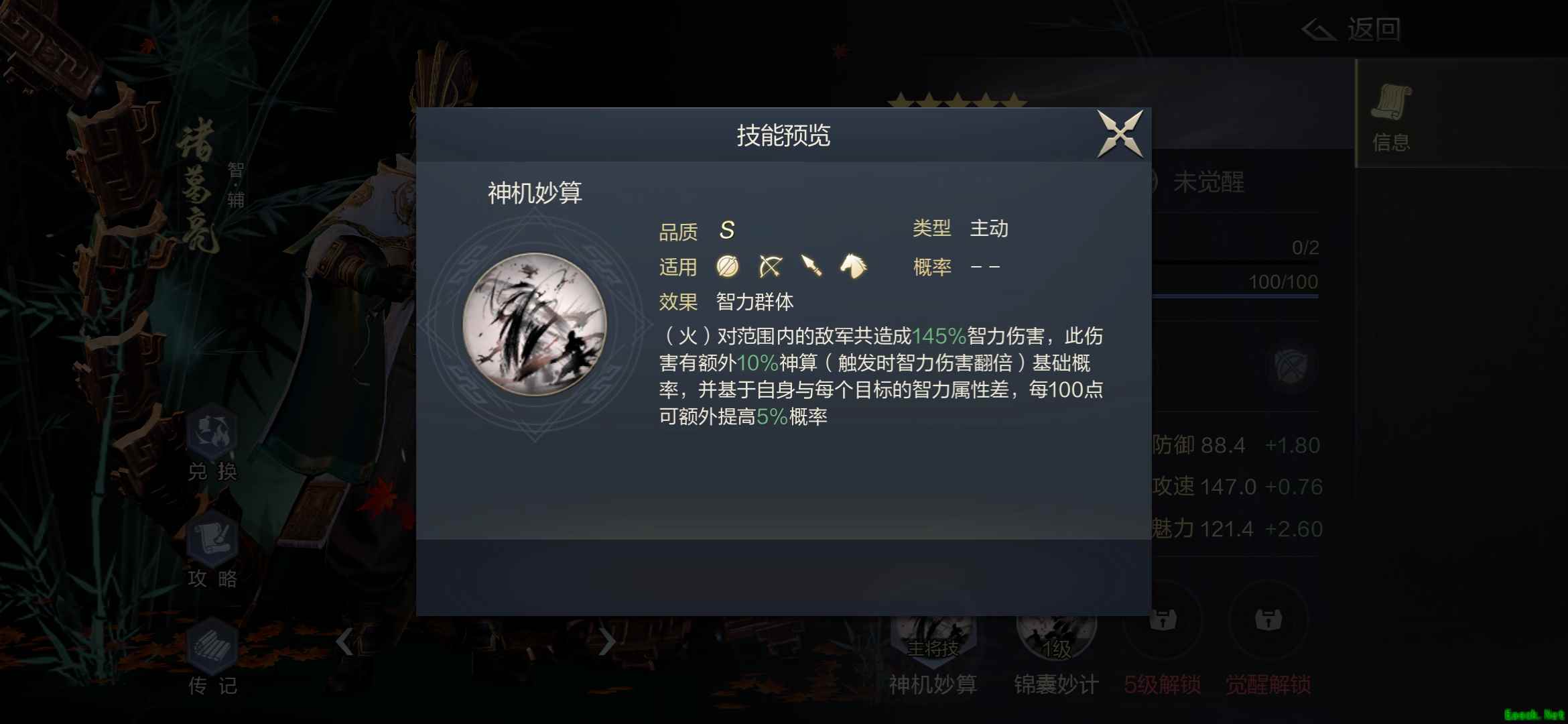Image resolution: width=1568 pixels, height=724 pixels.
Task: Go back with the 返回 button
Action: pyautogui.click(x=1351, y=29)
